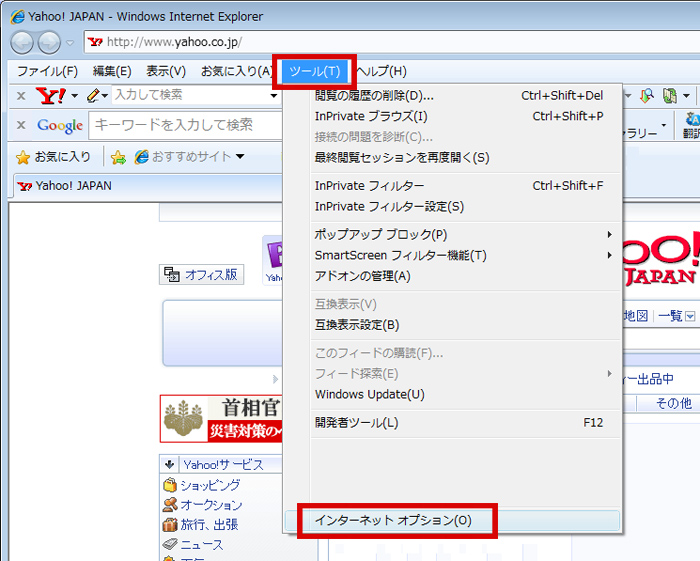
Task: Close the Yahoo toolbar with its X
Action: tap(21, 96)
